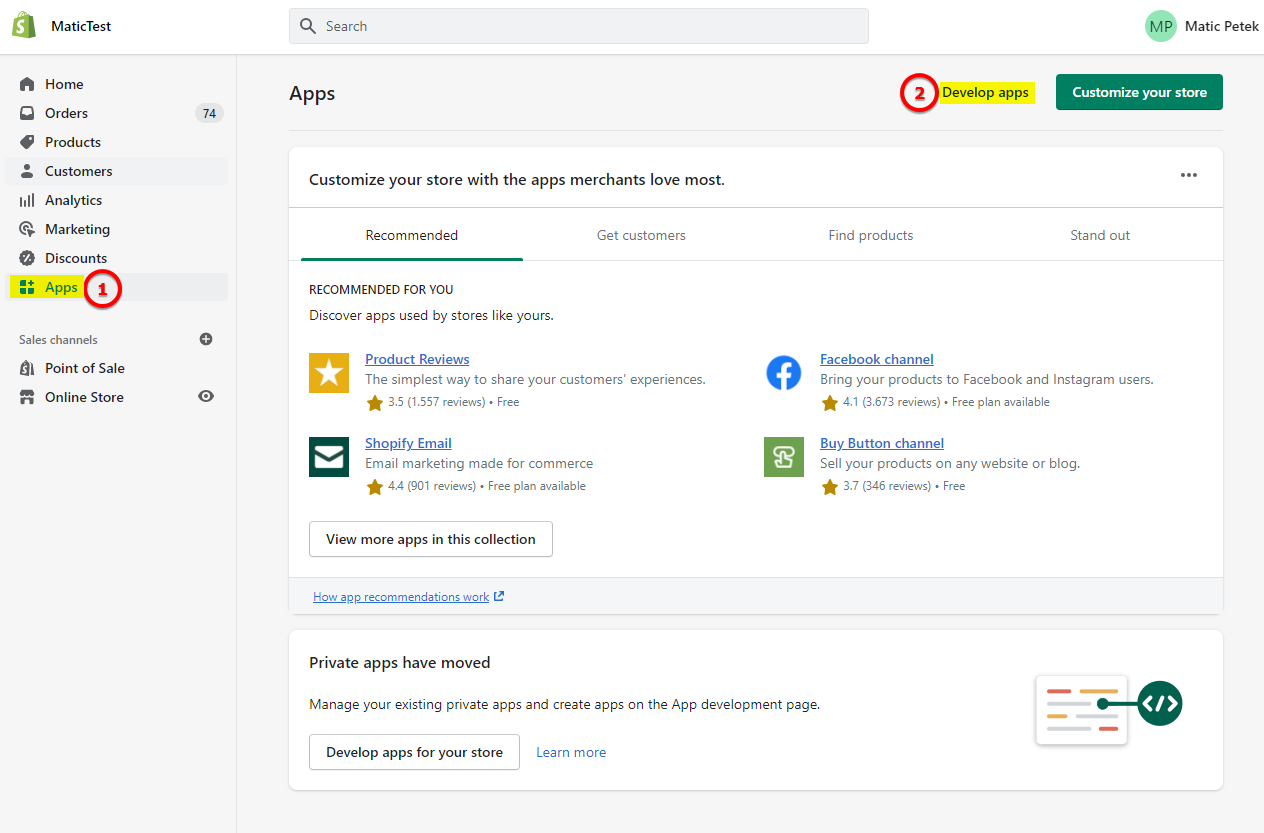Open the Analytics bar chart icon

(x=27, y=200)
